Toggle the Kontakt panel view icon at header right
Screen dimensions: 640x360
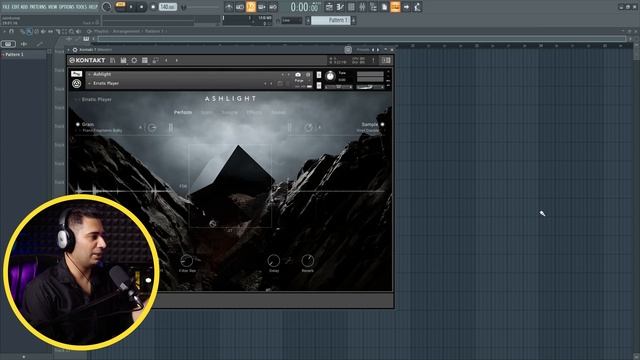point(386,60)
